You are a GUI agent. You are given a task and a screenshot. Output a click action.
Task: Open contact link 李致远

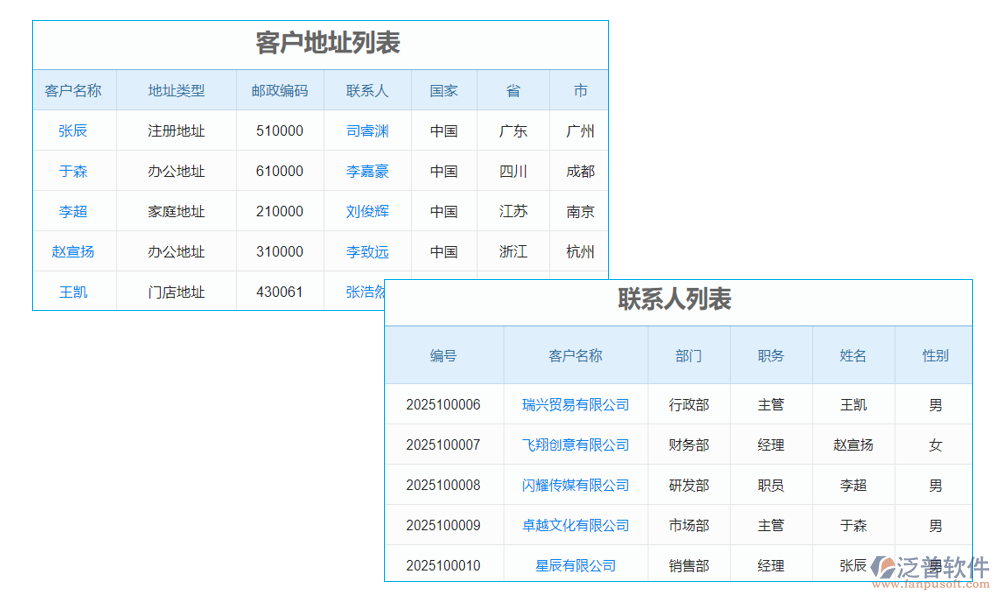pyautogui.click(x=367, y=251)
